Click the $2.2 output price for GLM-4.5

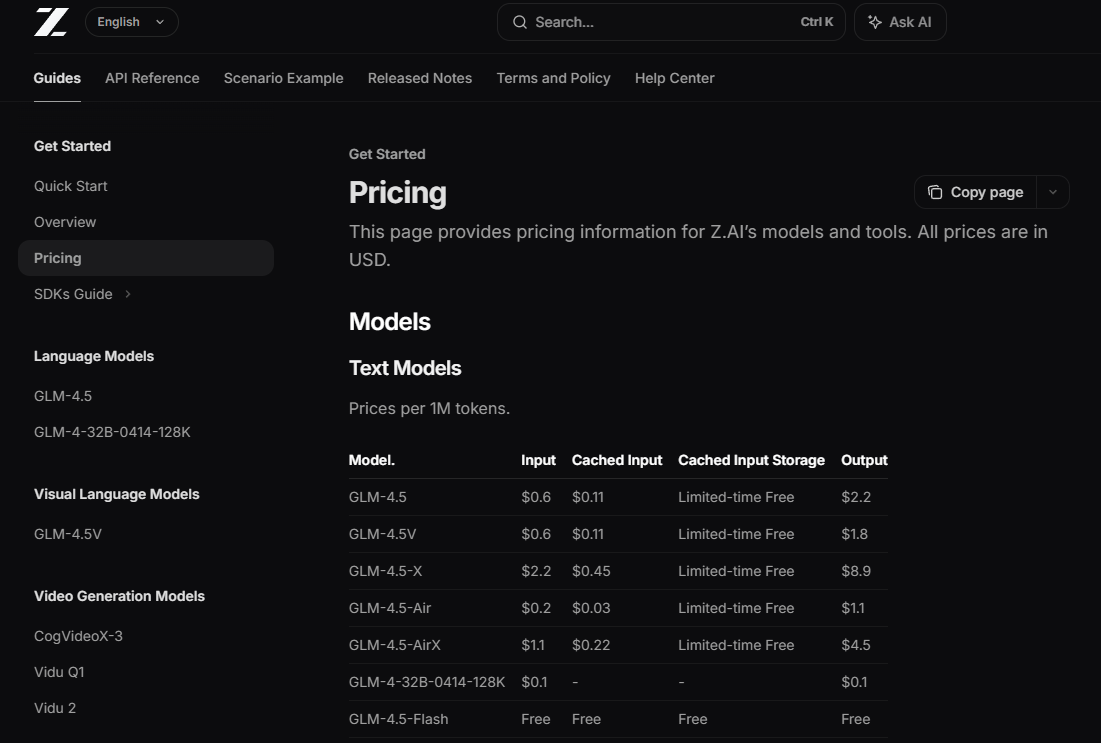click(x=856, y=497)
